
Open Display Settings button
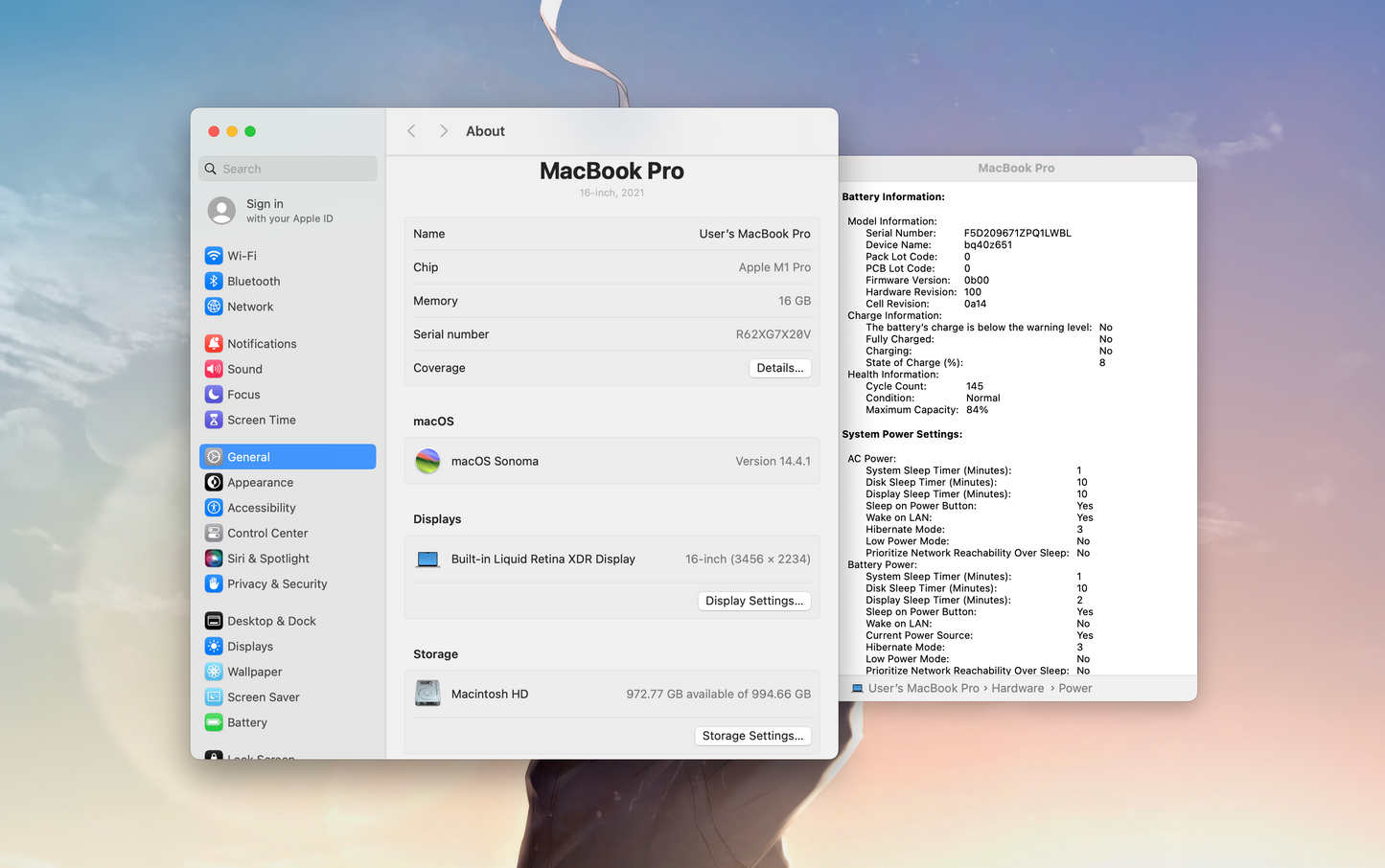754,601
